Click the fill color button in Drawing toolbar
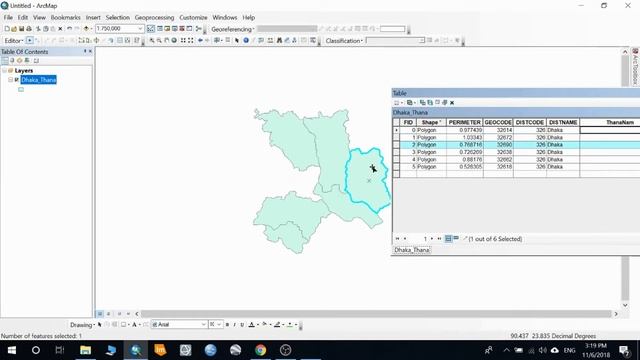The width and height of the screenshot is (640, 360). click(265, 324)
